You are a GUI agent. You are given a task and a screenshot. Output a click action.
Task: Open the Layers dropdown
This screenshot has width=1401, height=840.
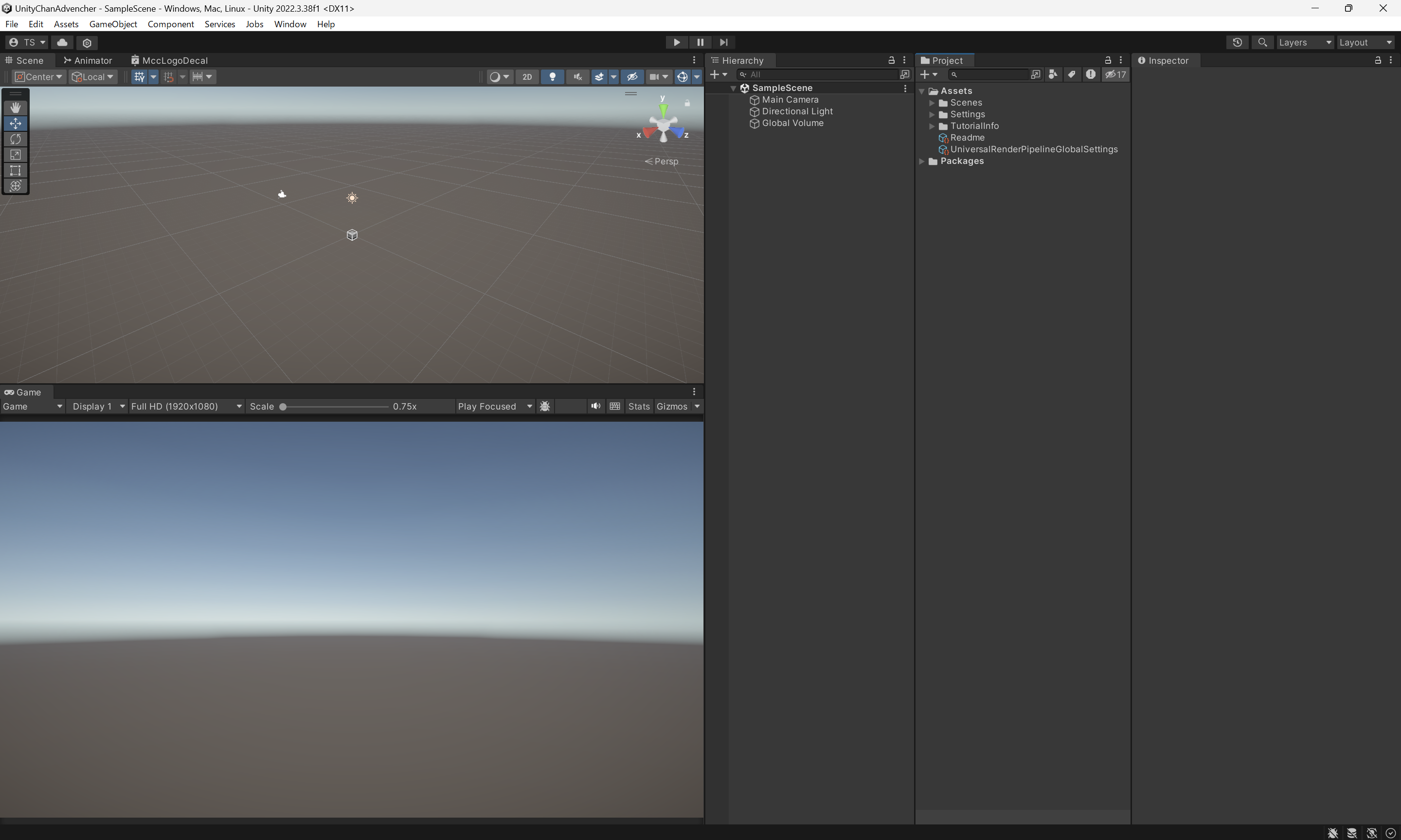coord(1305,42)
